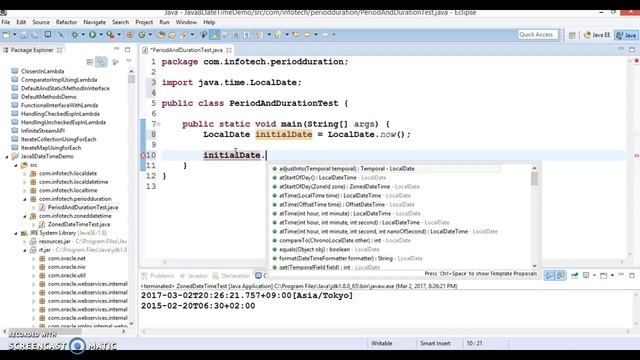
Task: Toggle Link with Editor in Package Explorer
Action: tap(101, 62)
